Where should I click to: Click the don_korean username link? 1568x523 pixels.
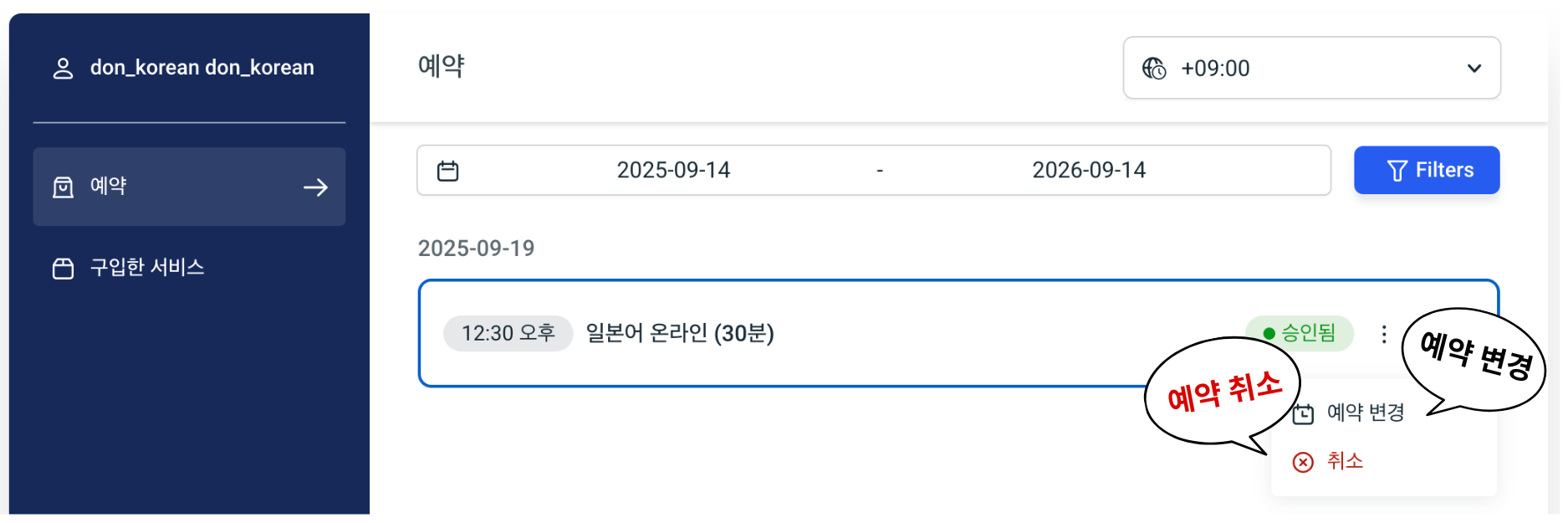202,68
